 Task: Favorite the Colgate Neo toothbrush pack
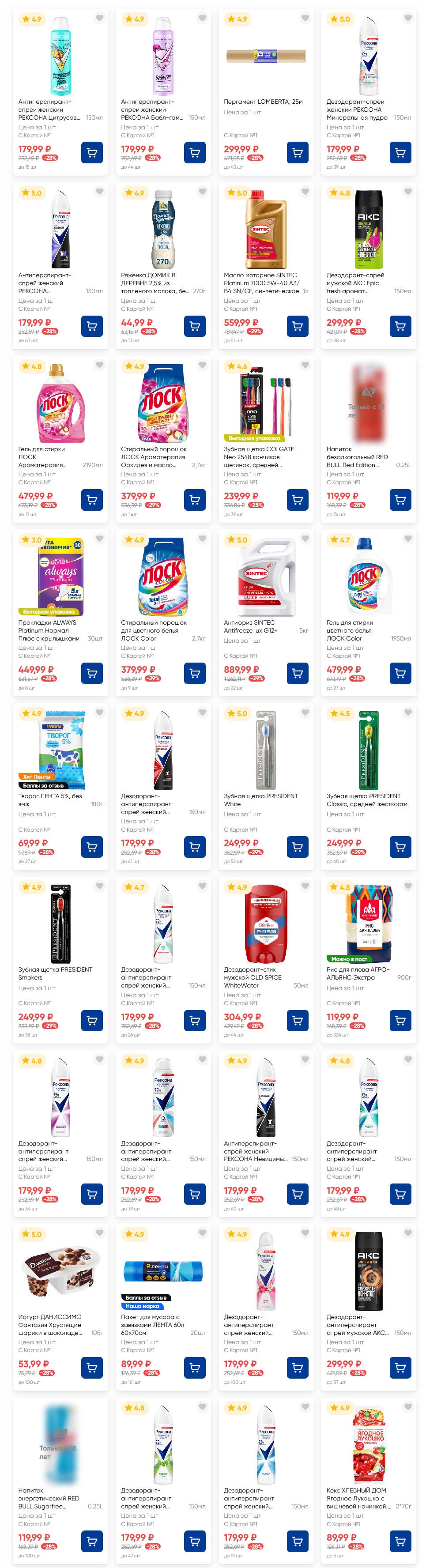pos(305,365)
